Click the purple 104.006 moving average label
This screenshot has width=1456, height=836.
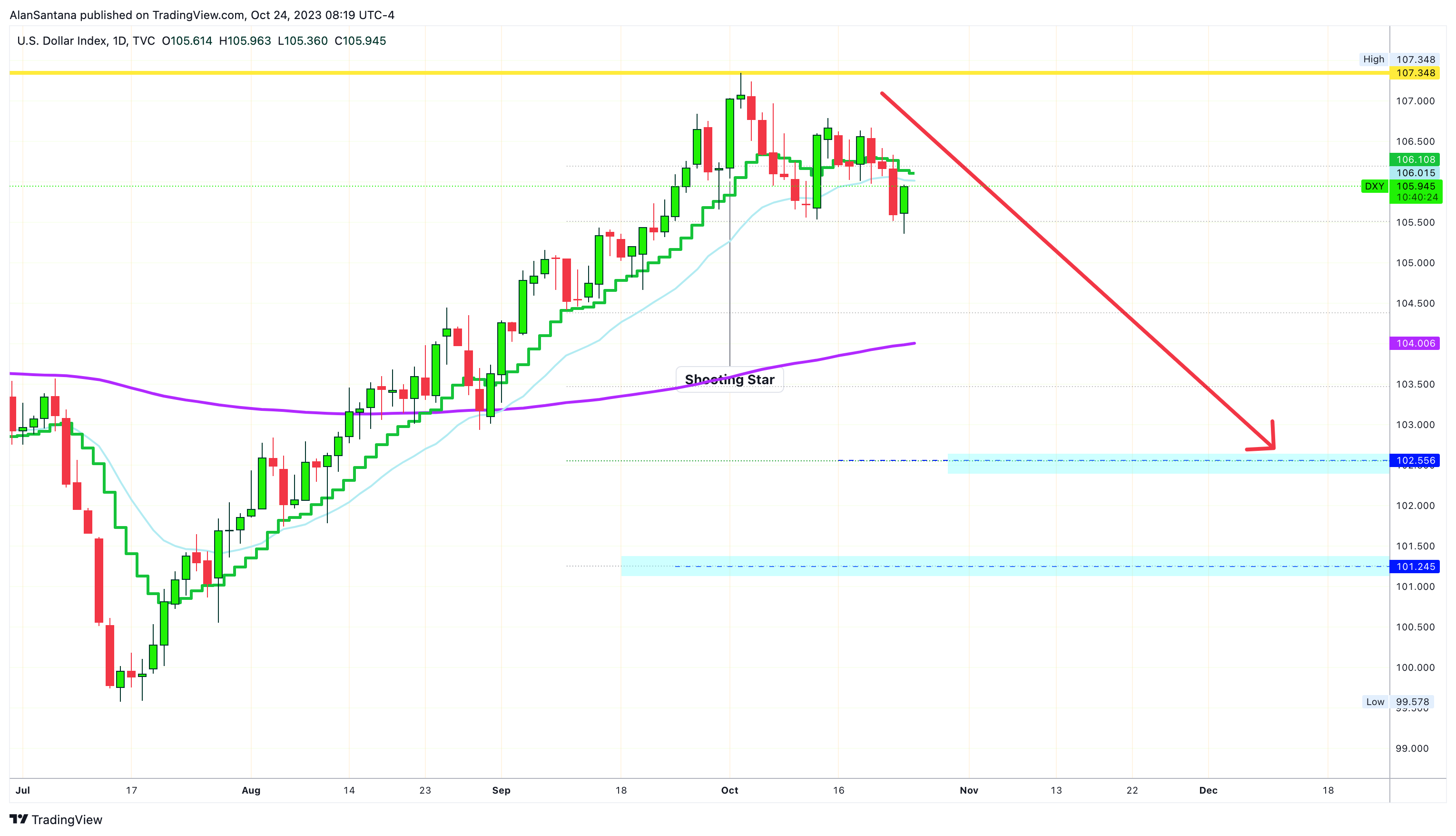1415,343
